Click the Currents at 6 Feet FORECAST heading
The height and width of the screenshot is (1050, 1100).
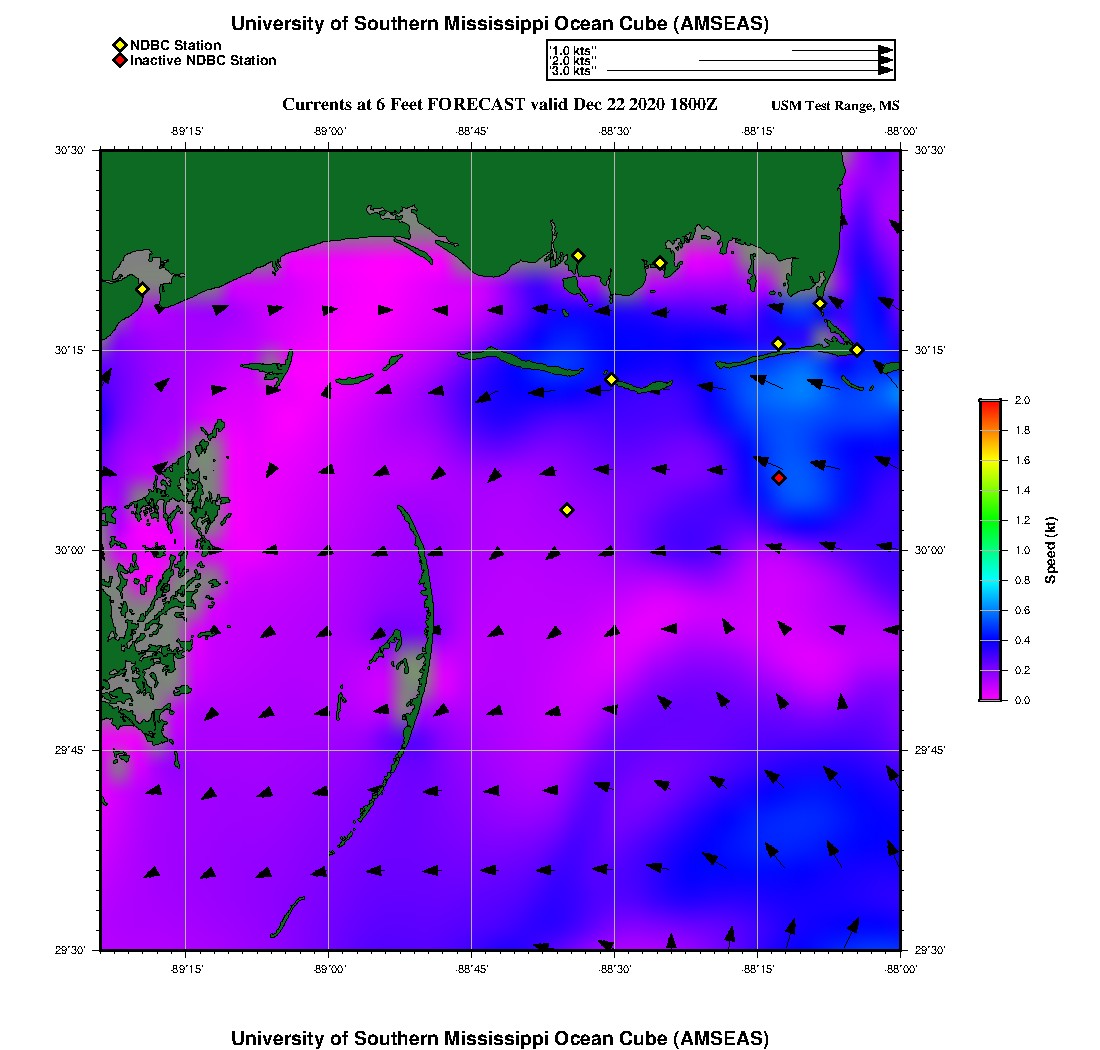pyautogui.click(x=500, y=105)
